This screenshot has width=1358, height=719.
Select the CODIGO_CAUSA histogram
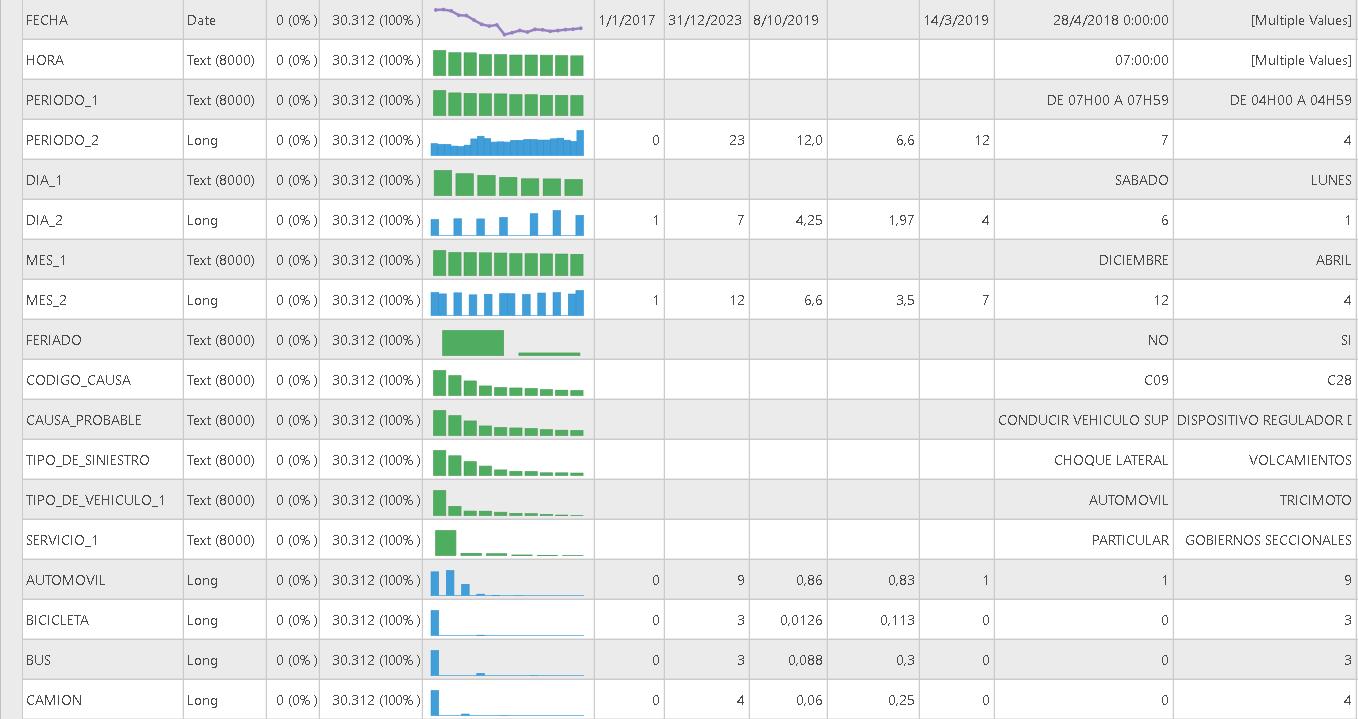(x=508, y=382)
